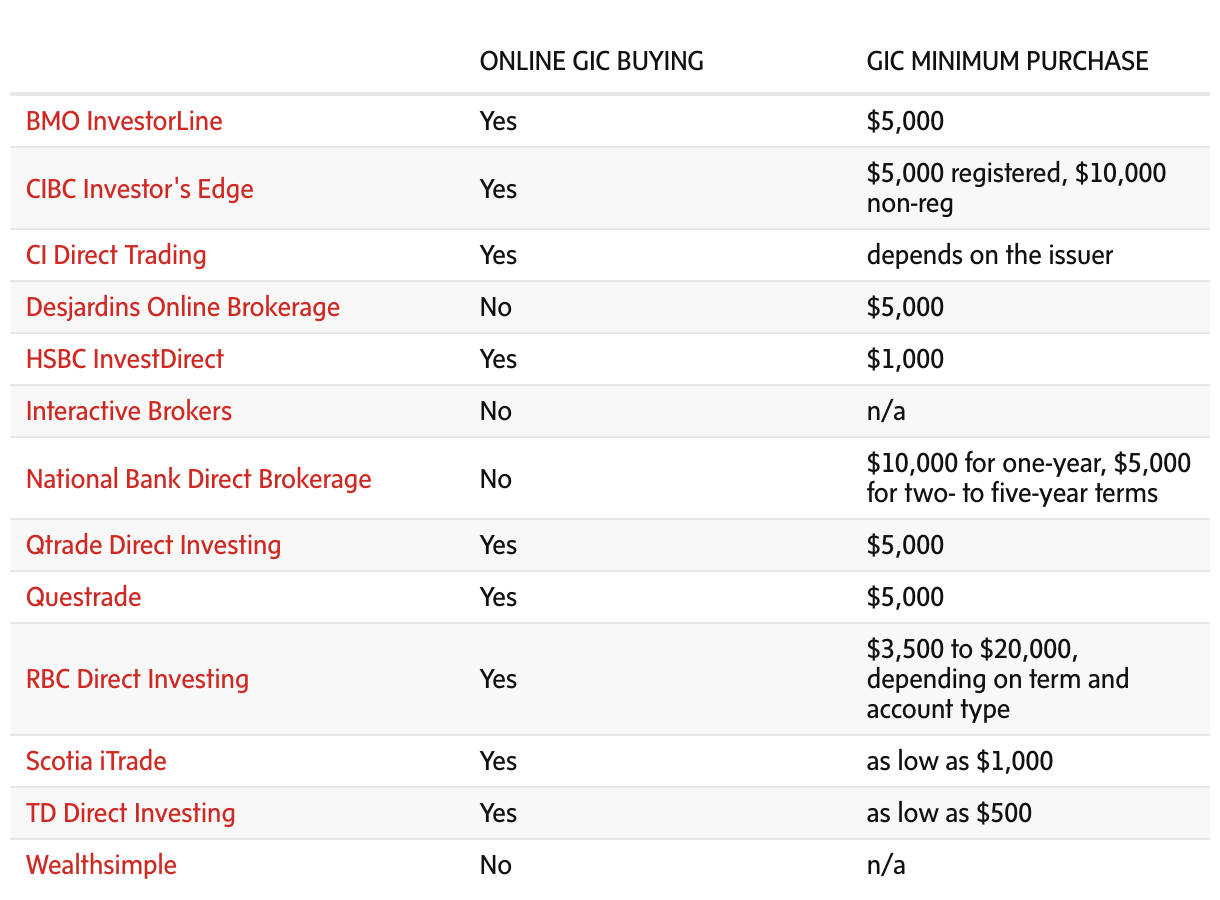Click the Online GIC Buying column header

[x=592, y=61]
